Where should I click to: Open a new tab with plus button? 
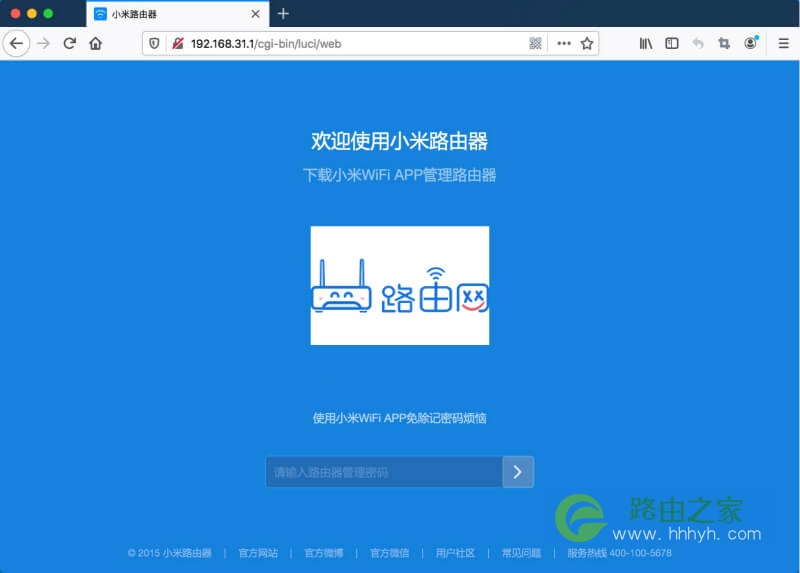tap(283, 14)
